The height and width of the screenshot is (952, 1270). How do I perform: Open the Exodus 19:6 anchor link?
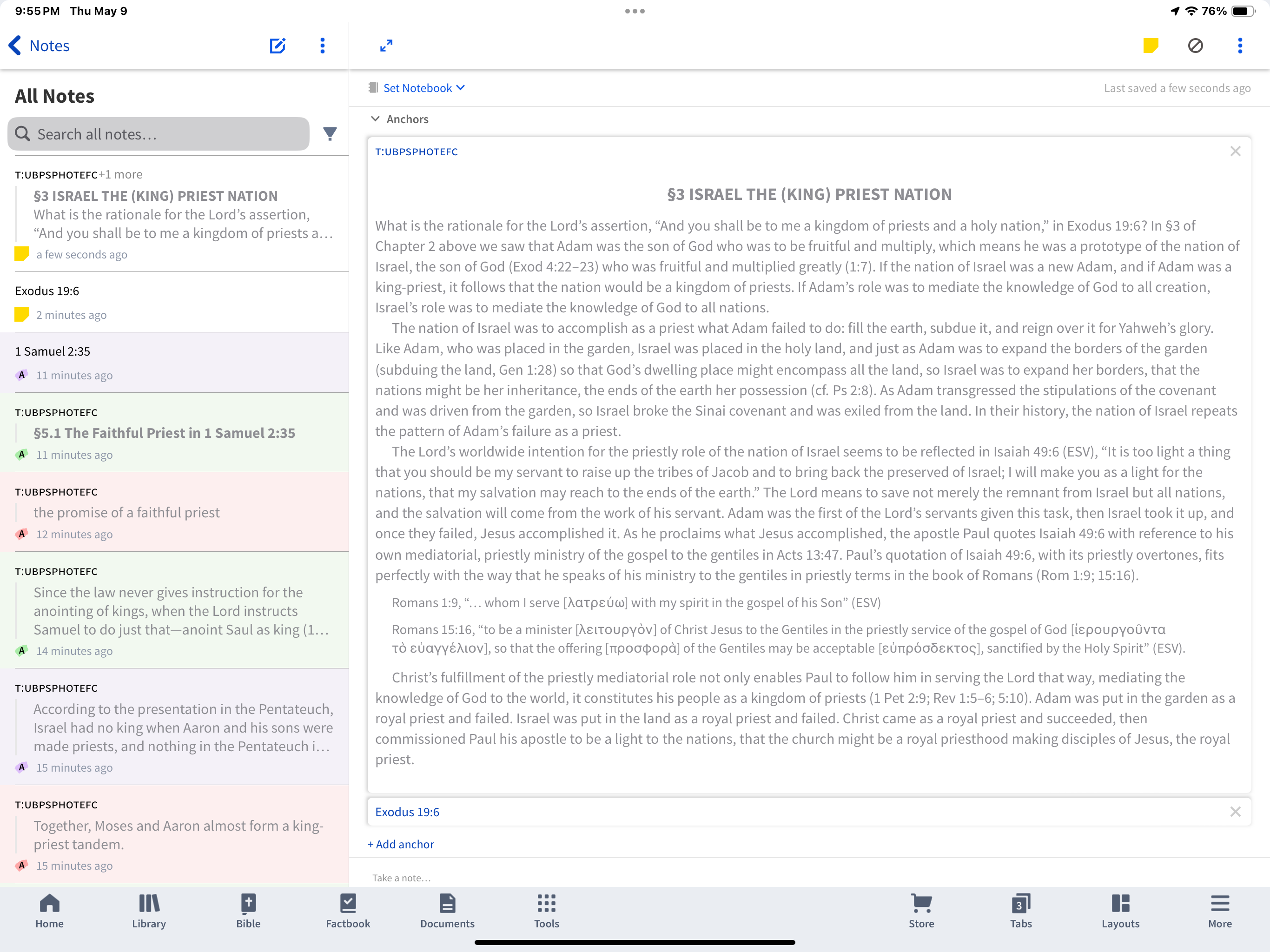click(x=407, y=812)
